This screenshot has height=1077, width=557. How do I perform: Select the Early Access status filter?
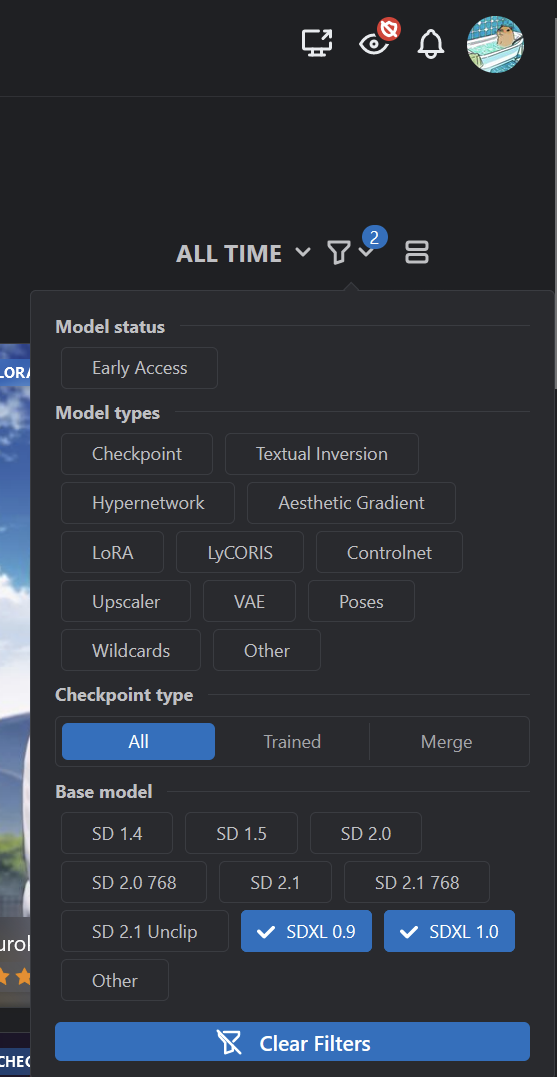[139, 368]
